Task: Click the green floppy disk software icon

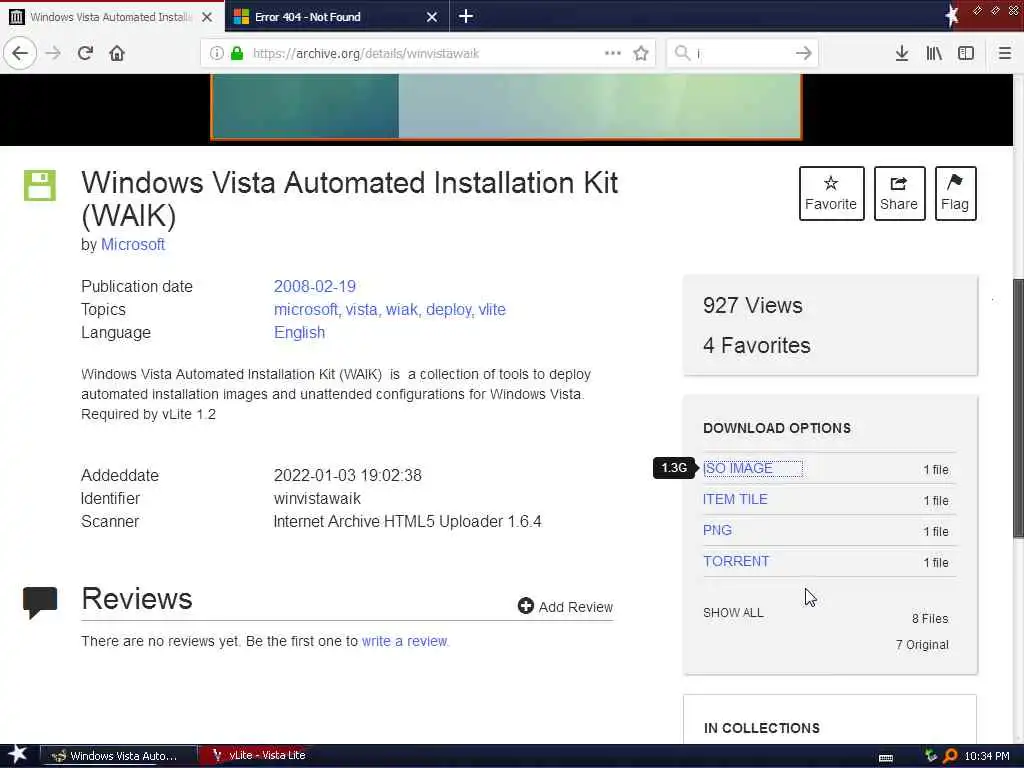Action: pyautogui.click(x=40, y=185)
